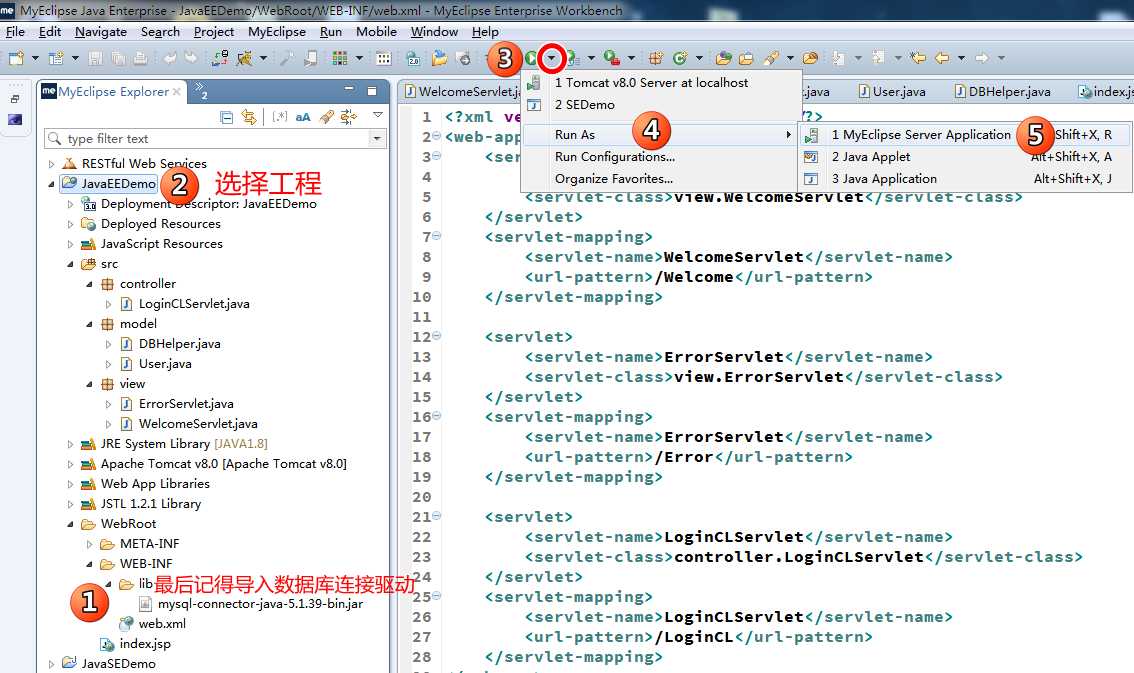Viewport: 1134px width, 673px height.
Task: Click the Print toolbar icon
Action: pos(140,58)
